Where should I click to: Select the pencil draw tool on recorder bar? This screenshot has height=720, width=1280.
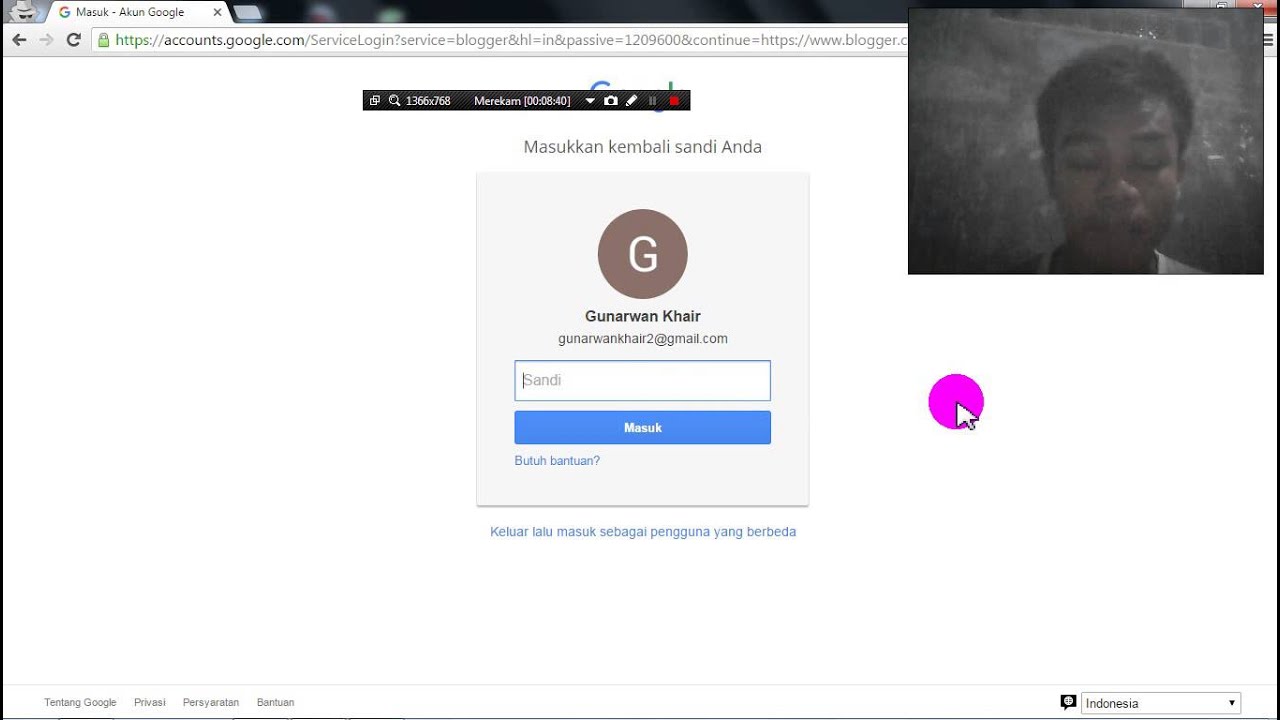tap(632, 101)
